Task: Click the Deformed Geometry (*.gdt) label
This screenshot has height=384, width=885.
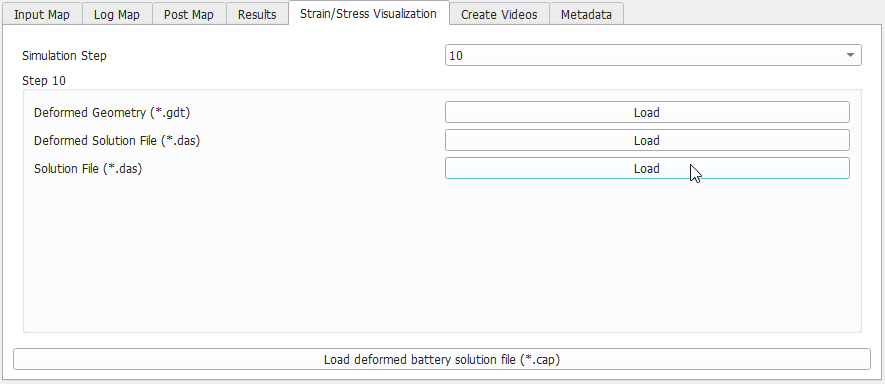Action: click(x=112, y=112)
